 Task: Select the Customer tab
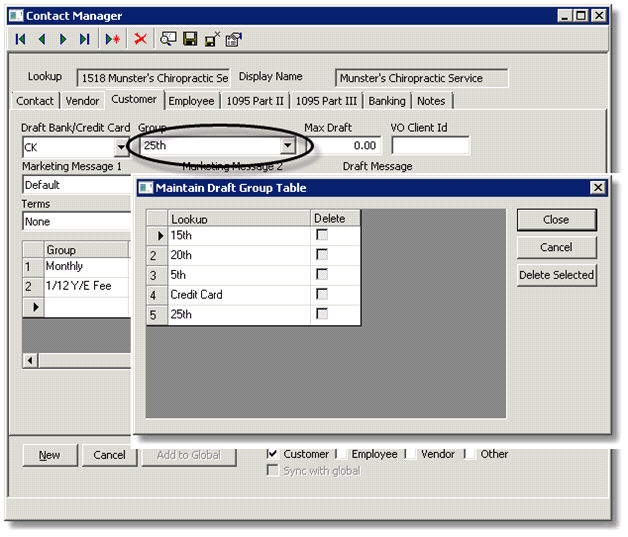(x=134, y=99)
